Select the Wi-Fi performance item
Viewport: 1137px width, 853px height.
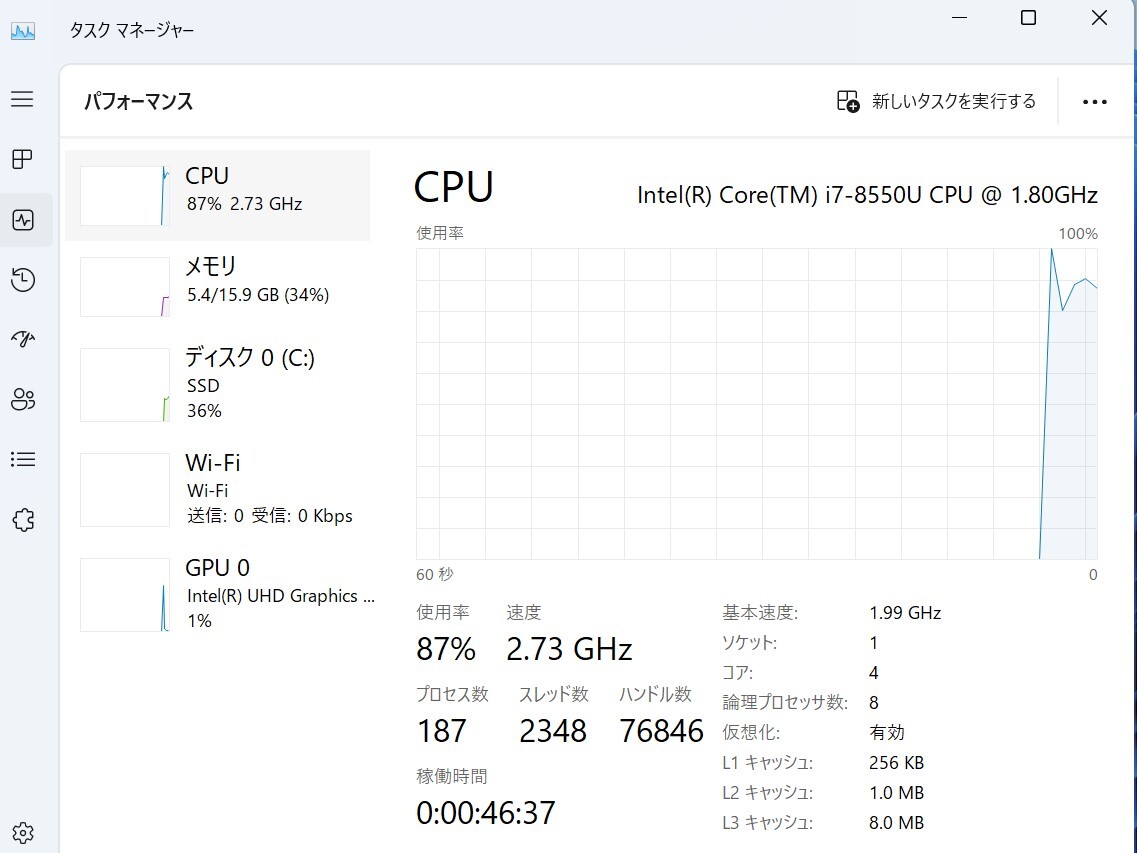218,489
